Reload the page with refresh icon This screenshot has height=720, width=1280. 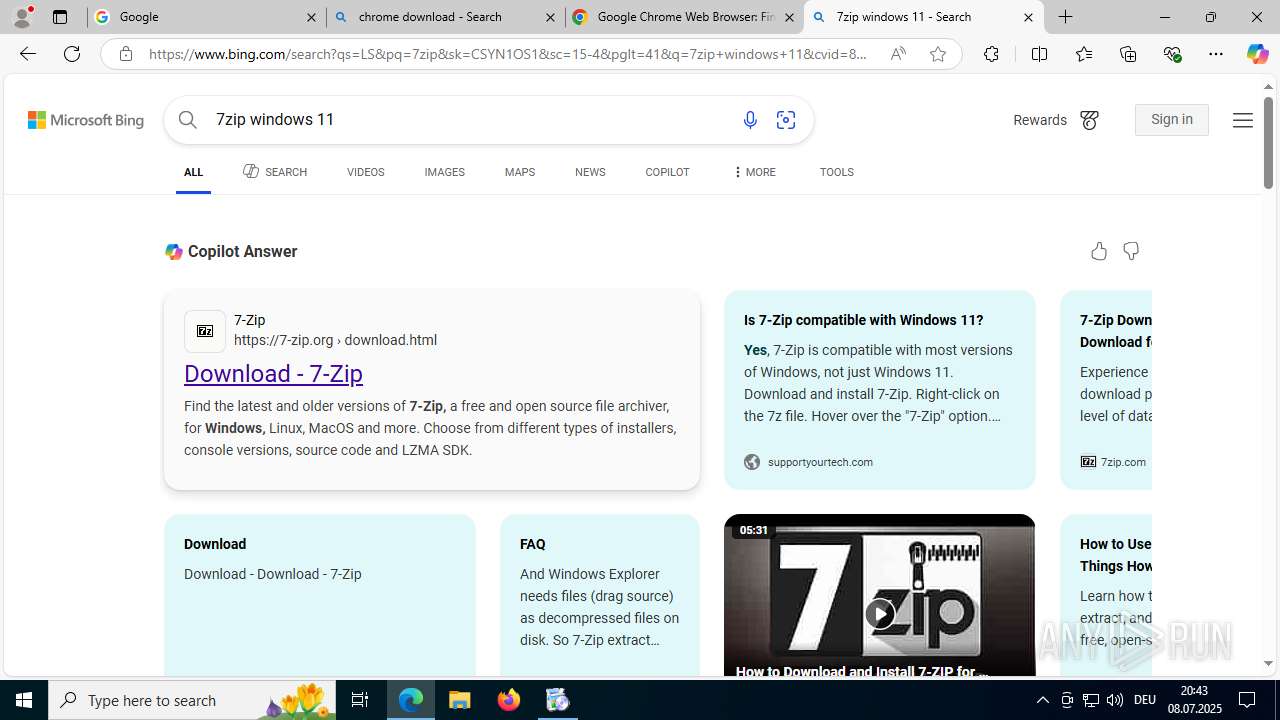pyautogui.click(x=72, y=54)
